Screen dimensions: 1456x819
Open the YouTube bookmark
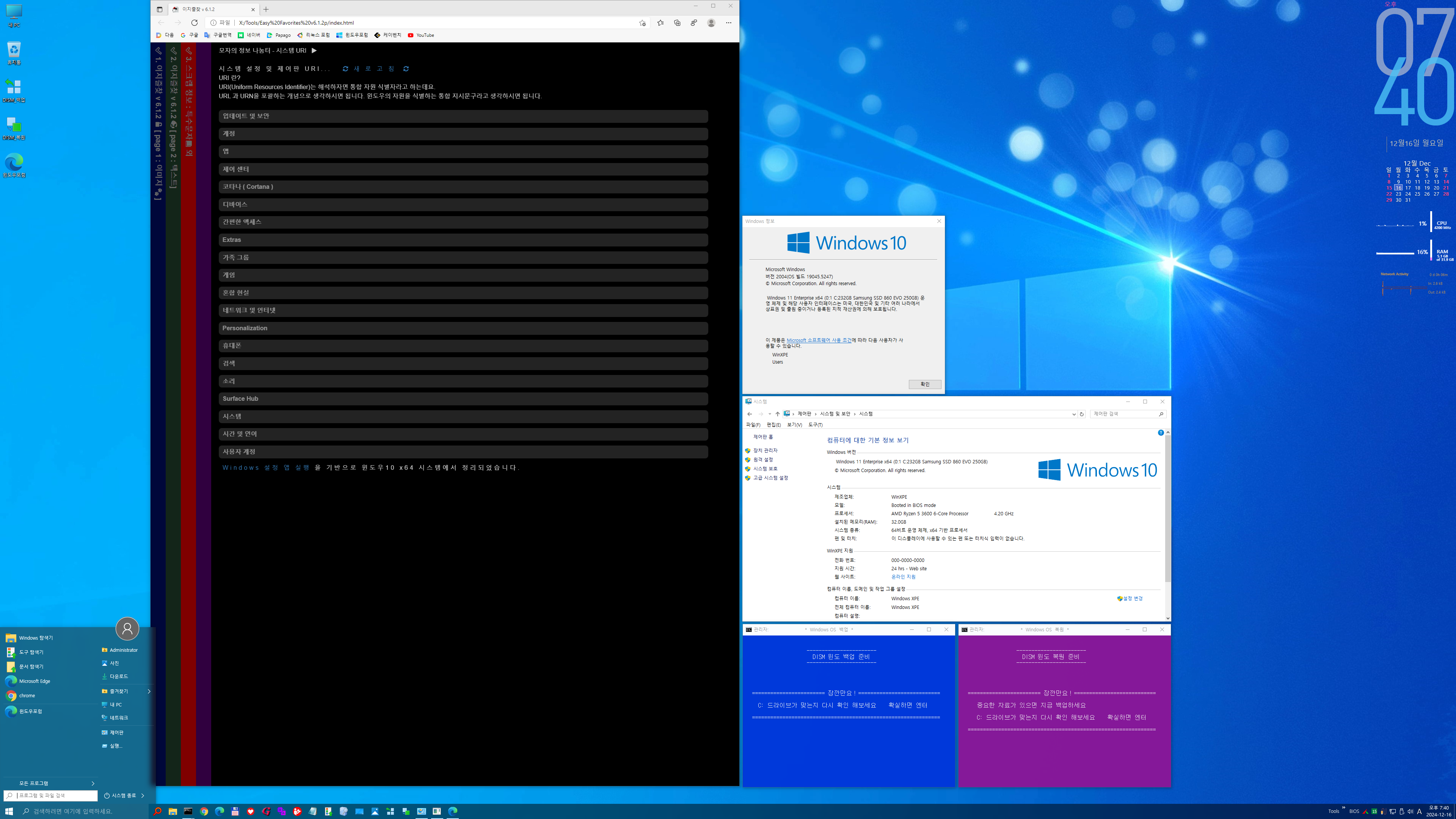click(x=421, y=35)
